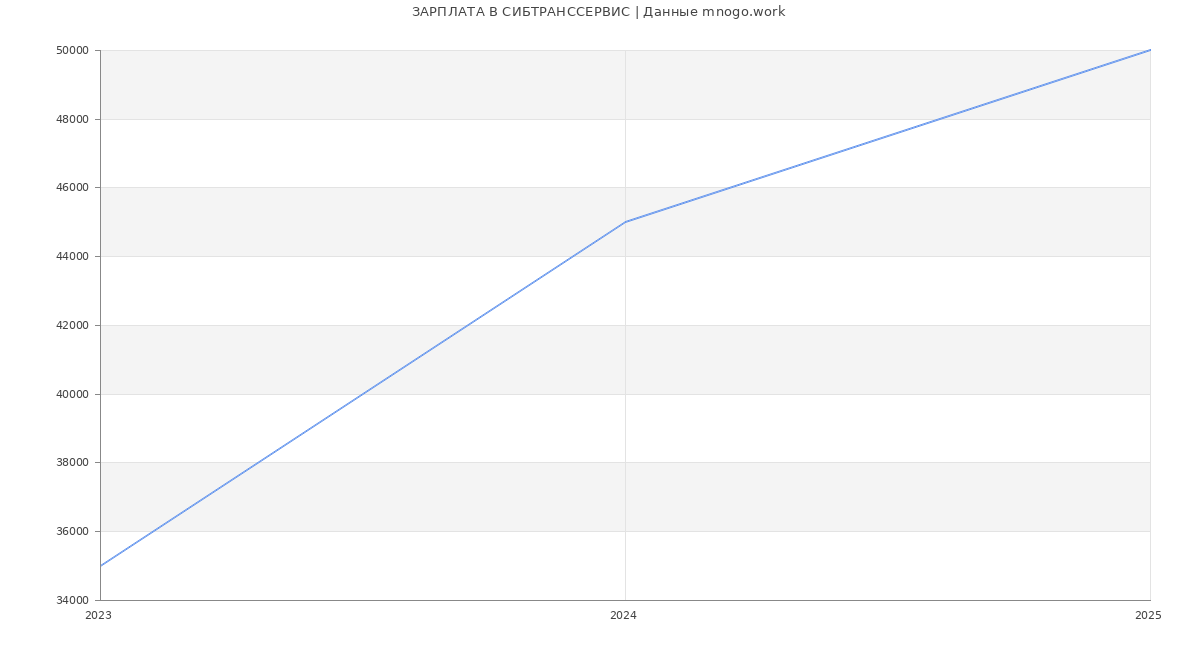Click the 2024 x-axis label
Screen dimensions: 1200x650
coord(623,616)
